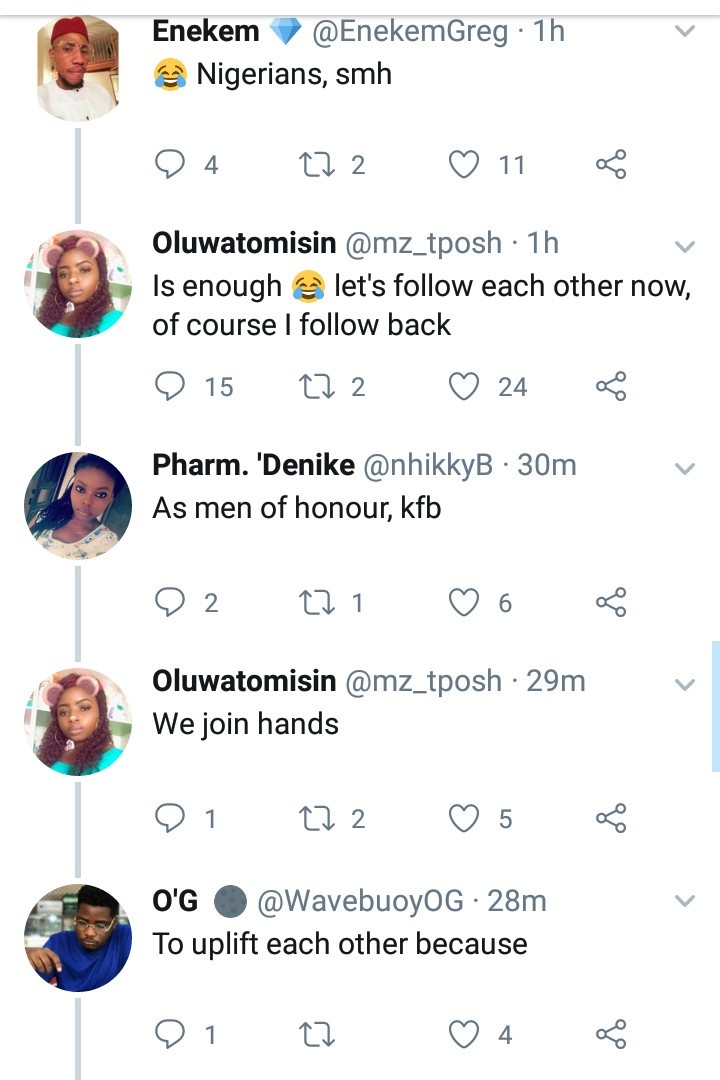The height and width of the screenshot is (1080, 720).
Task: Share the "We join hands" tweet
Action: click(x=611, y=819)
